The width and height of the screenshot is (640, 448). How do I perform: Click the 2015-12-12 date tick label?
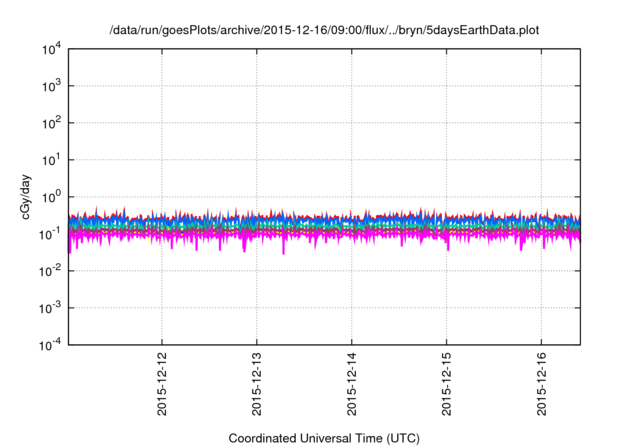(162, 384)
